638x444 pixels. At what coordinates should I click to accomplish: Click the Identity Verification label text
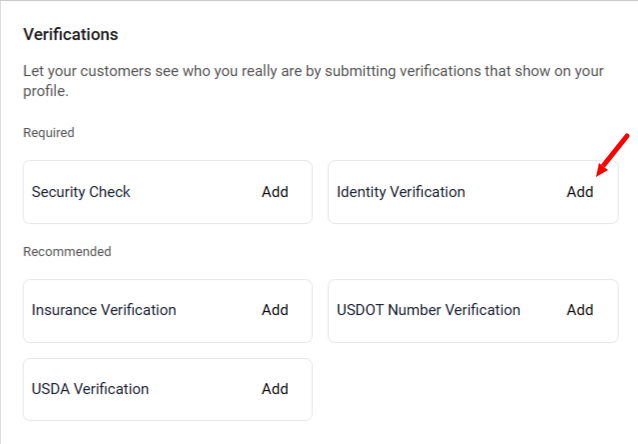(x=401, y=192)
